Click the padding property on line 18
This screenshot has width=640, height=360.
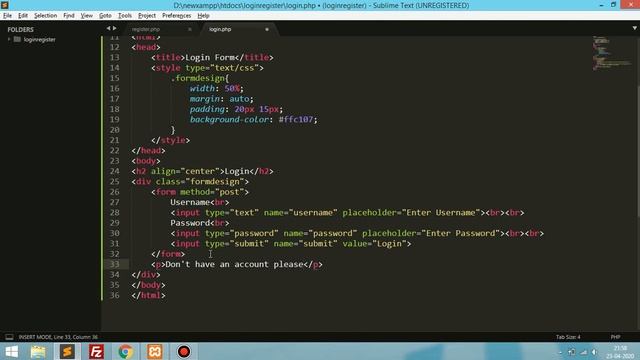pos(207,109)
